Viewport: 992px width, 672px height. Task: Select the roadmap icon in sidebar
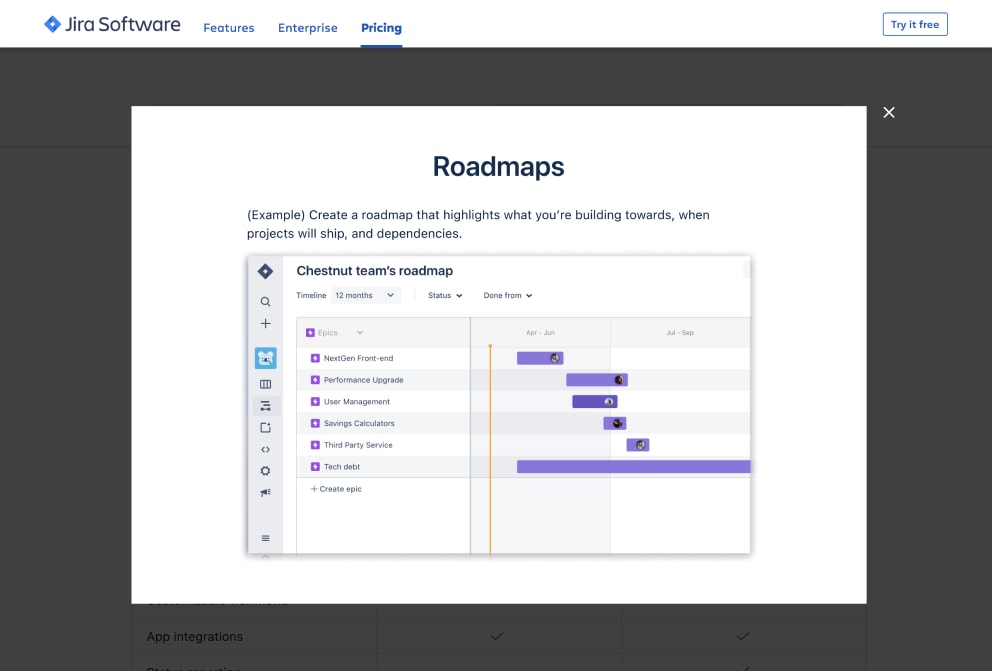click(265, 406)
